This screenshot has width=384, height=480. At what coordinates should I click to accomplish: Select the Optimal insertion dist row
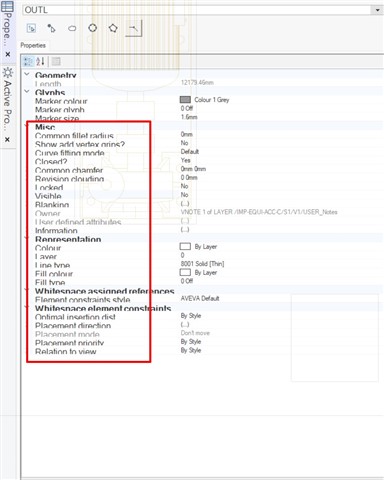202,316
